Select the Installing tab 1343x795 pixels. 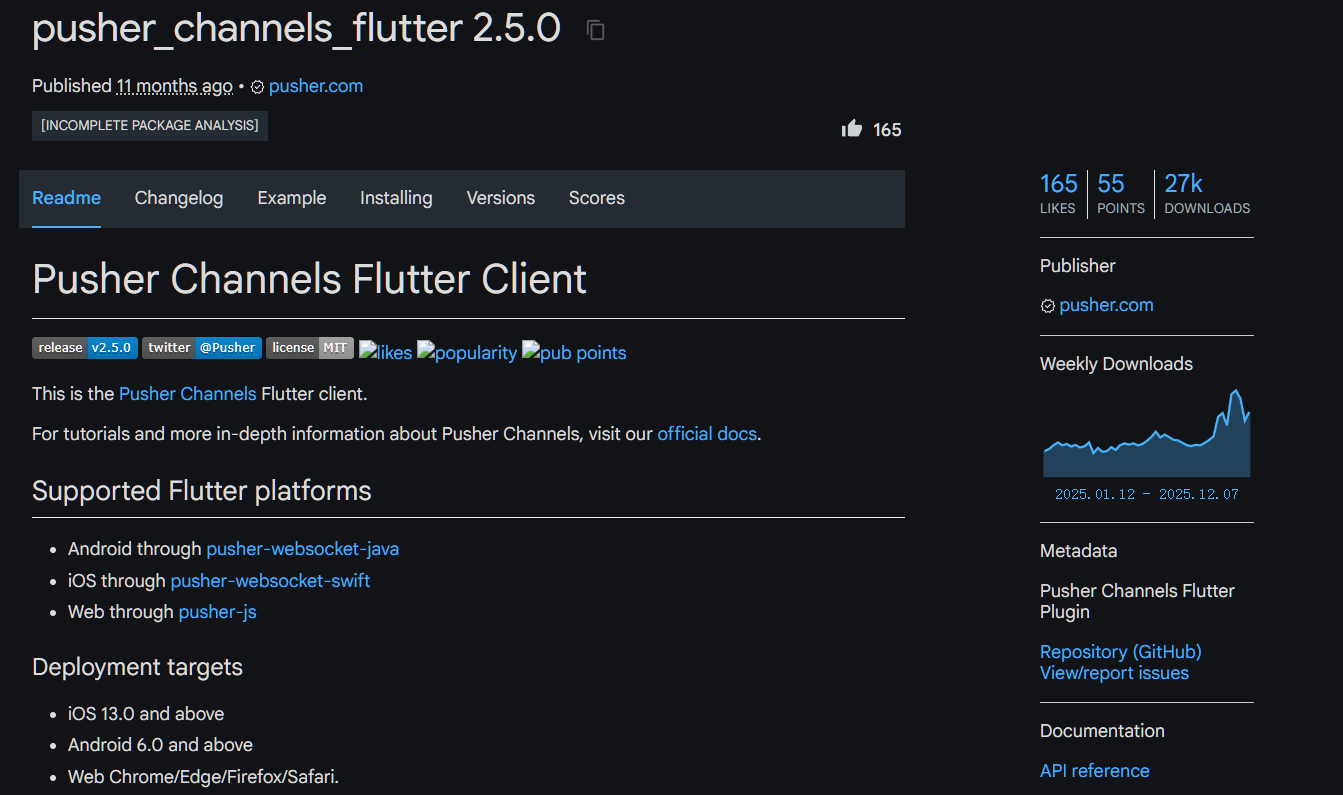click(x=396, y=198)
